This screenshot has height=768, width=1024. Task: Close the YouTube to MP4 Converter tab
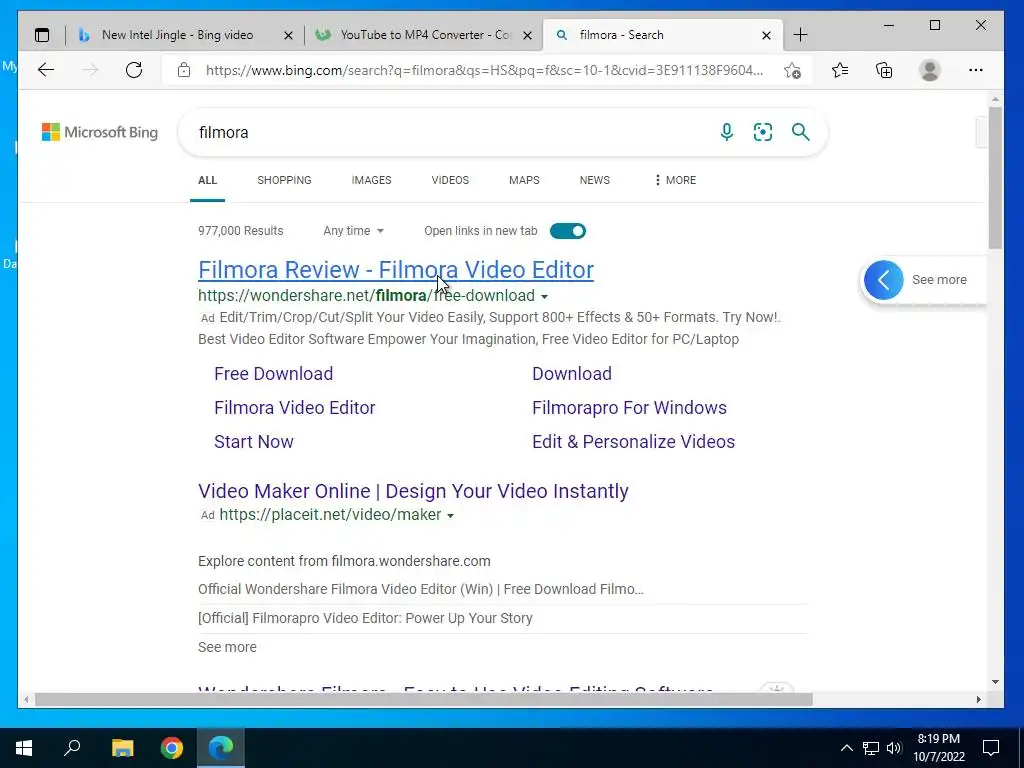528,35
